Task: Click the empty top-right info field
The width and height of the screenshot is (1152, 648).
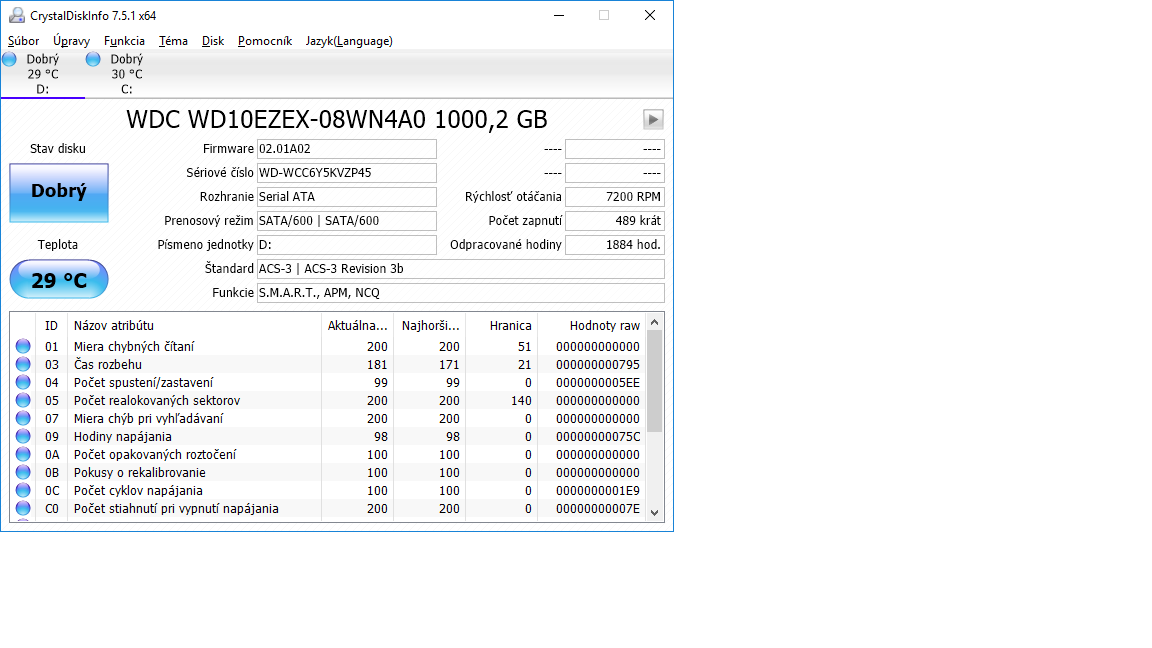Action: (x=615, y=149)
